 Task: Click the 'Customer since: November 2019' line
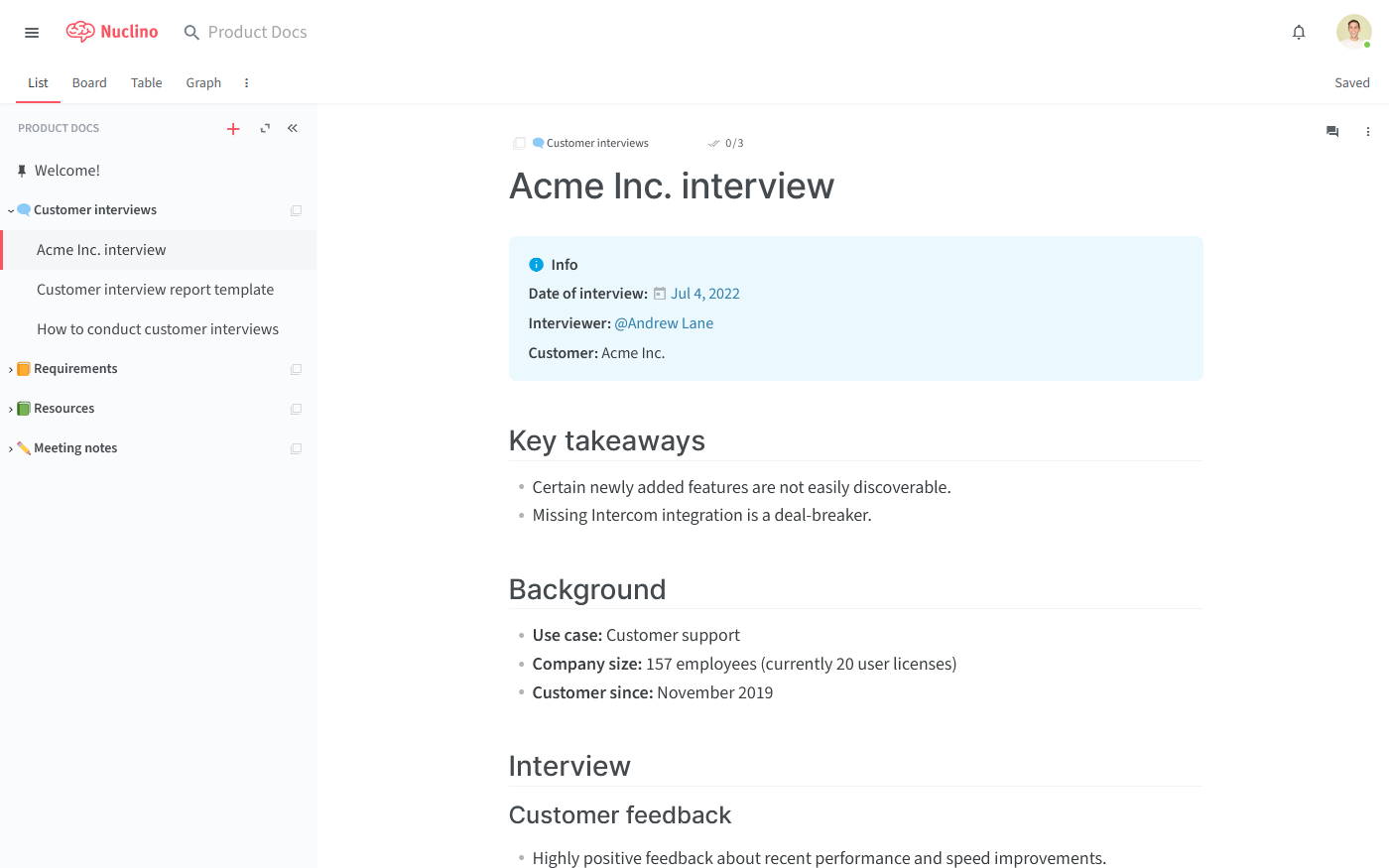(x=652, y=693)
